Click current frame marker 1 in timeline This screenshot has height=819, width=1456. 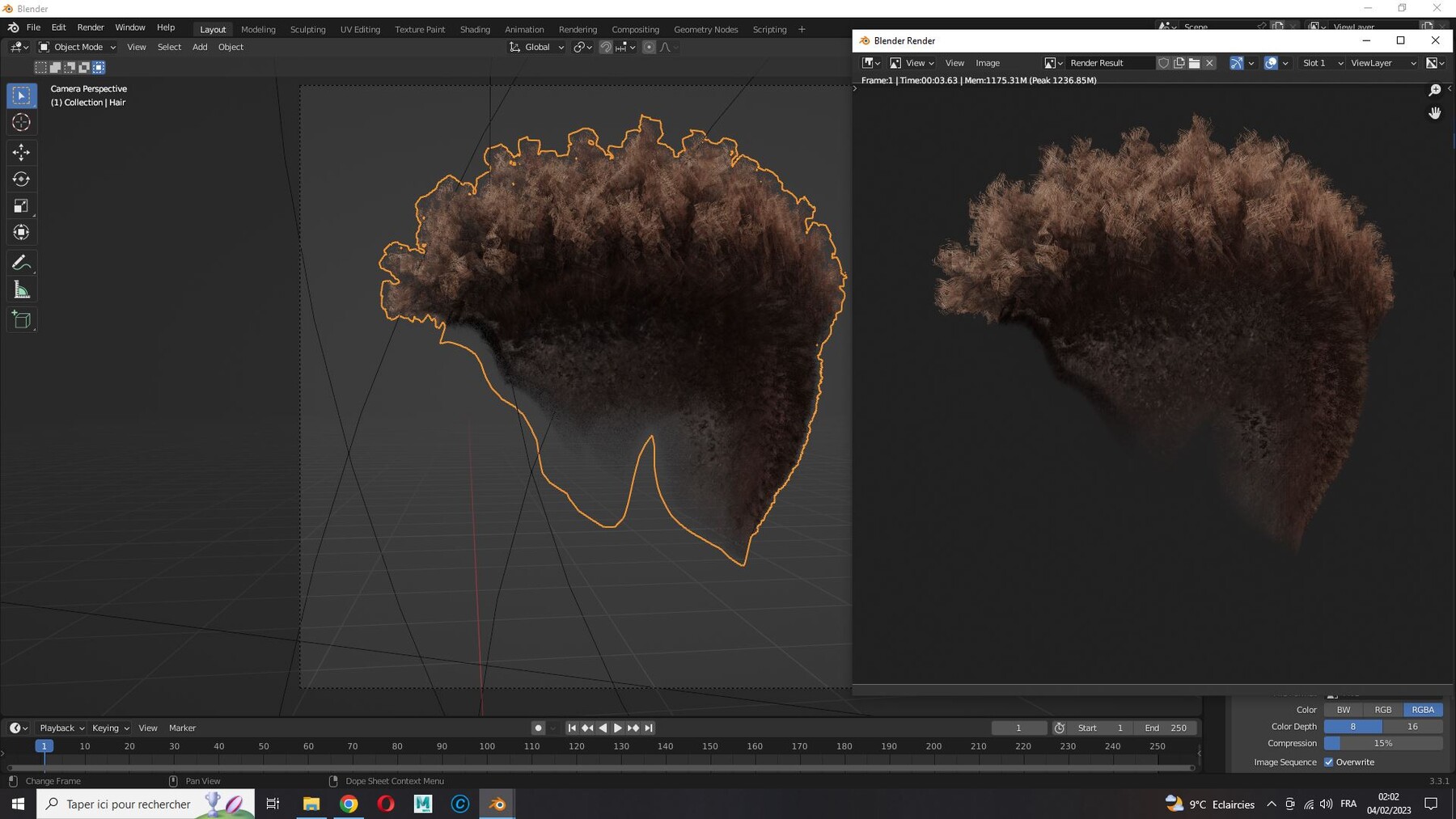tap(44, 746)
